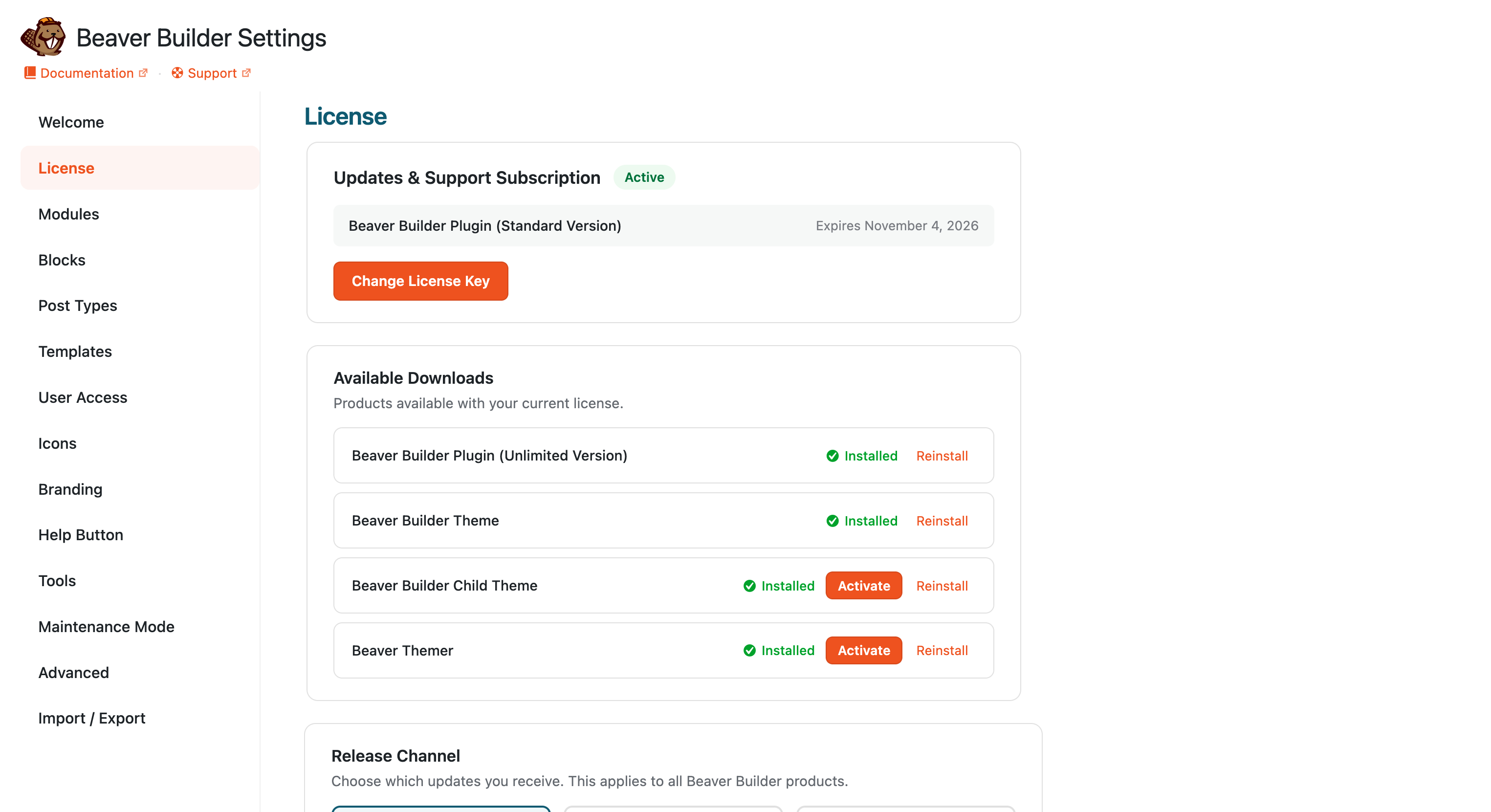Image resolution: width=1491 pixels, height=812 pixels.
Task: Click the Available Downloads heading
Action: click(413, 378)
